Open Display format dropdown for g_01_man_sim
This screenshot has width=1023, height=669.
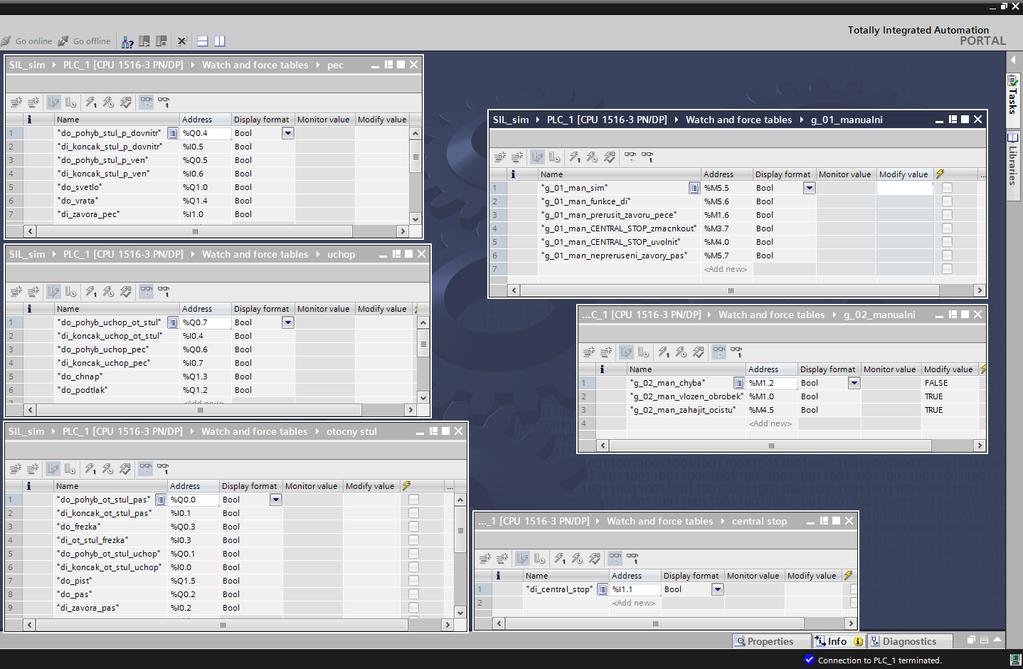click(809, 188)
